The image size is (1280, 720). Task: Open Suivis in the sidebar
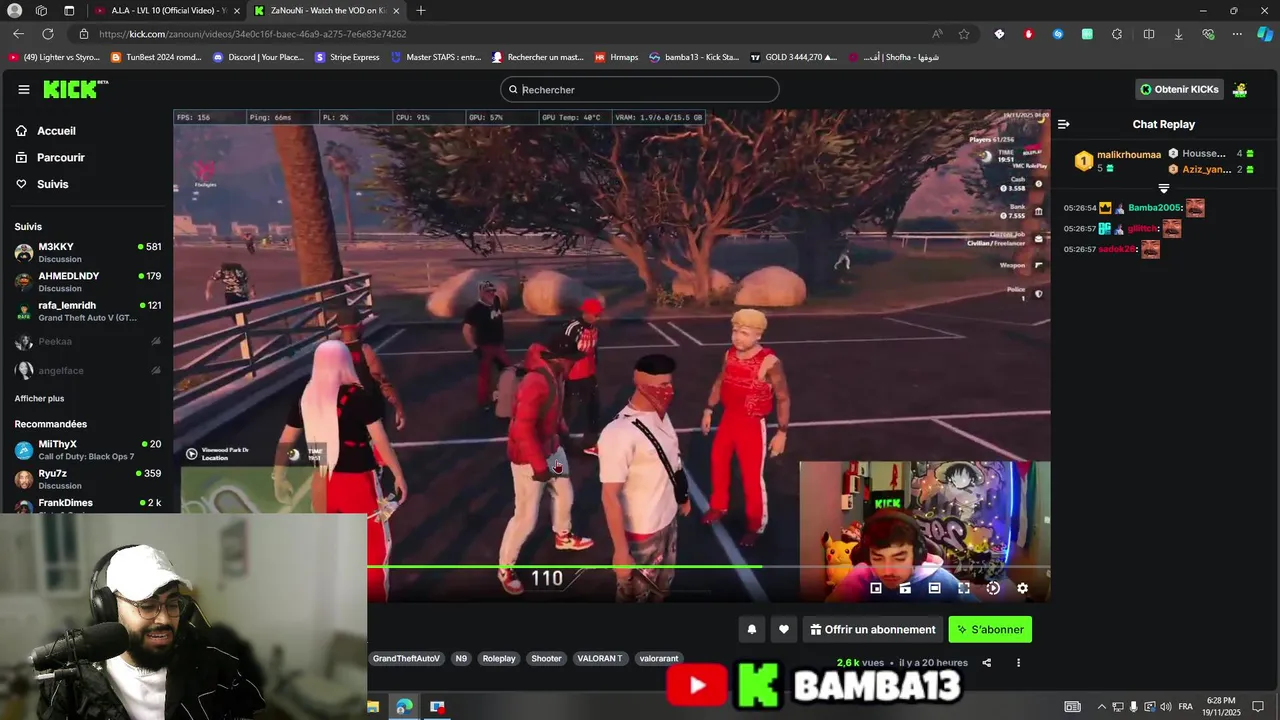coord(52,184)
